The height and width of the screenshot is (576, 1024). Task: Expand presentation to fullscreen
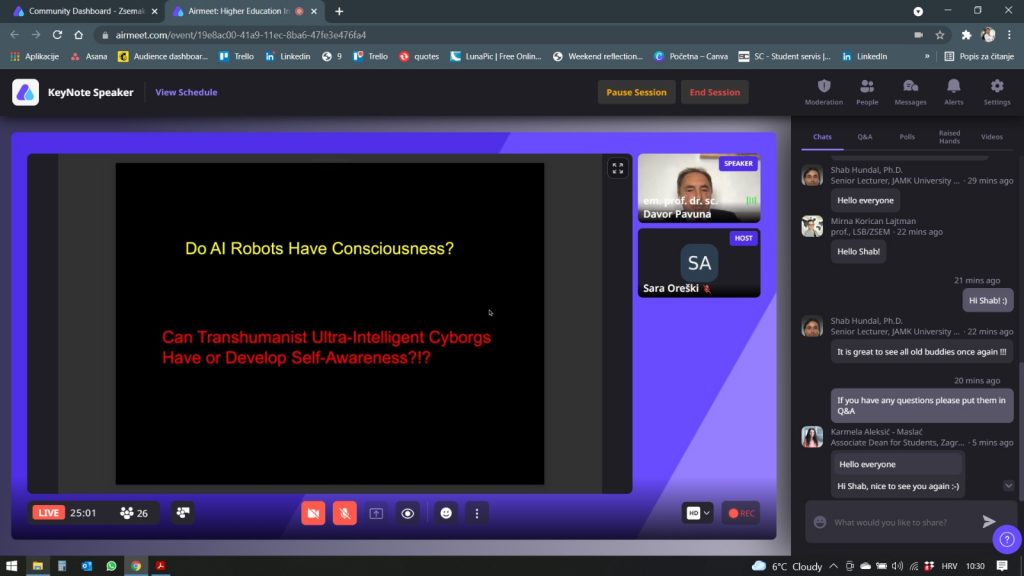pyautogui.click(x=617, y=168)
